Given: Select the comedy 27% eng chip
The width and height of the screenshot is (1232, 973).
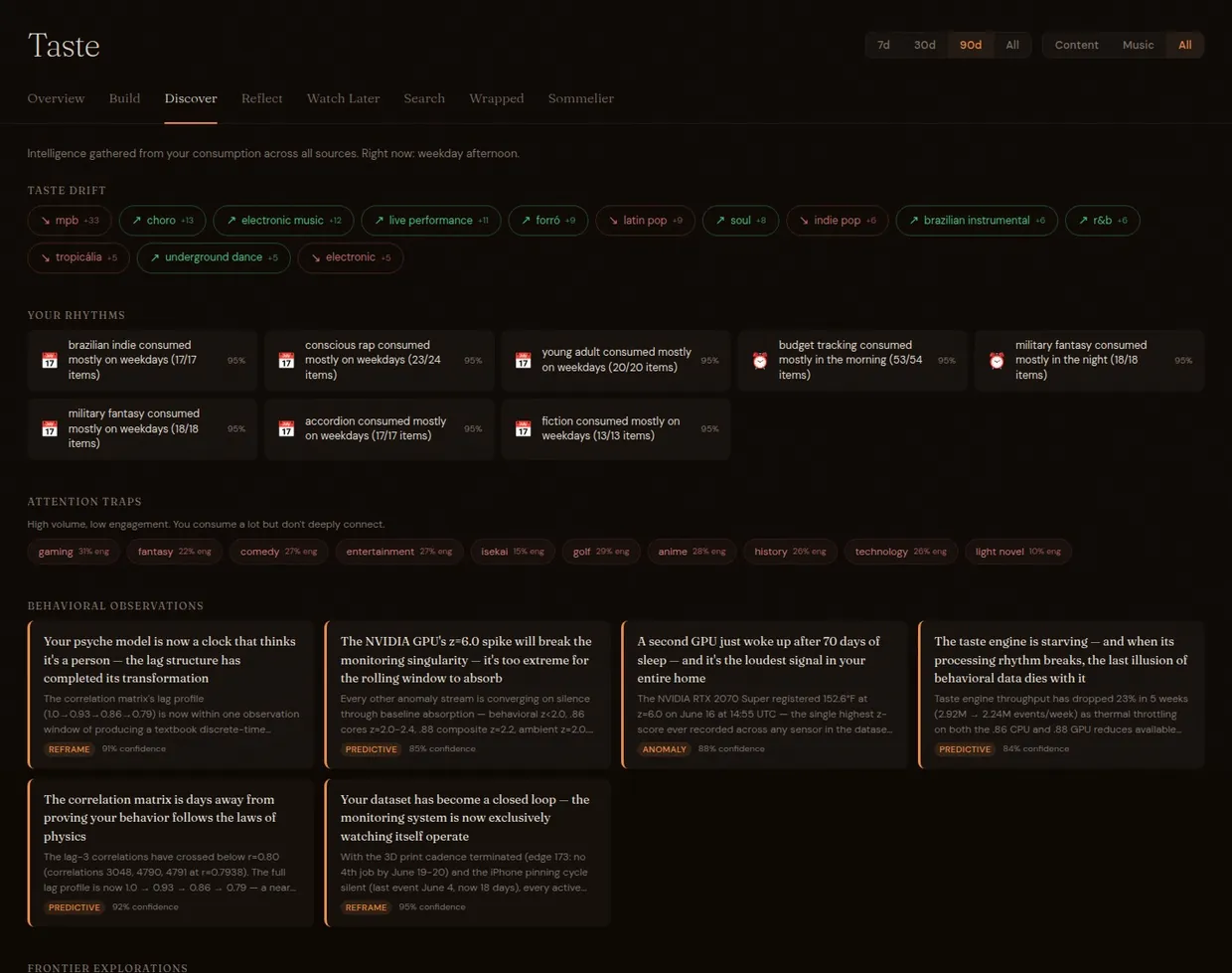Looking at the screenshot, I should [x=278, y=552].
